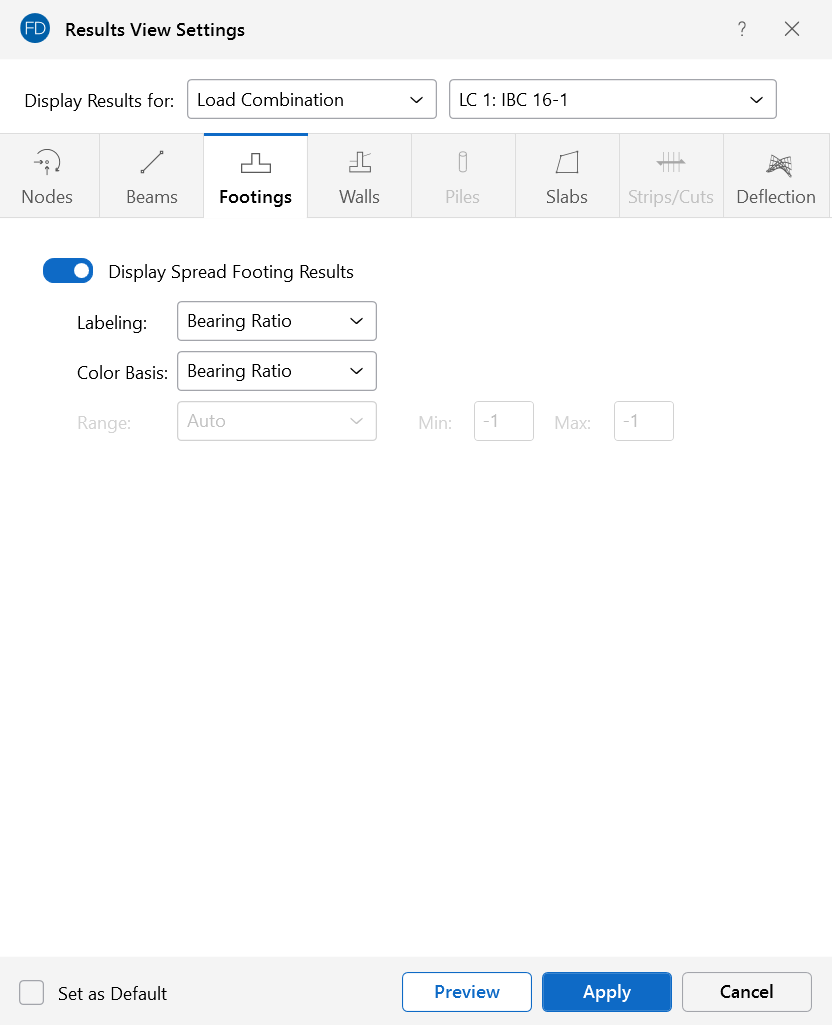Switch to the Walls tab label
The width and height of the screenshot is (832, 1025).
pos(359,197)
